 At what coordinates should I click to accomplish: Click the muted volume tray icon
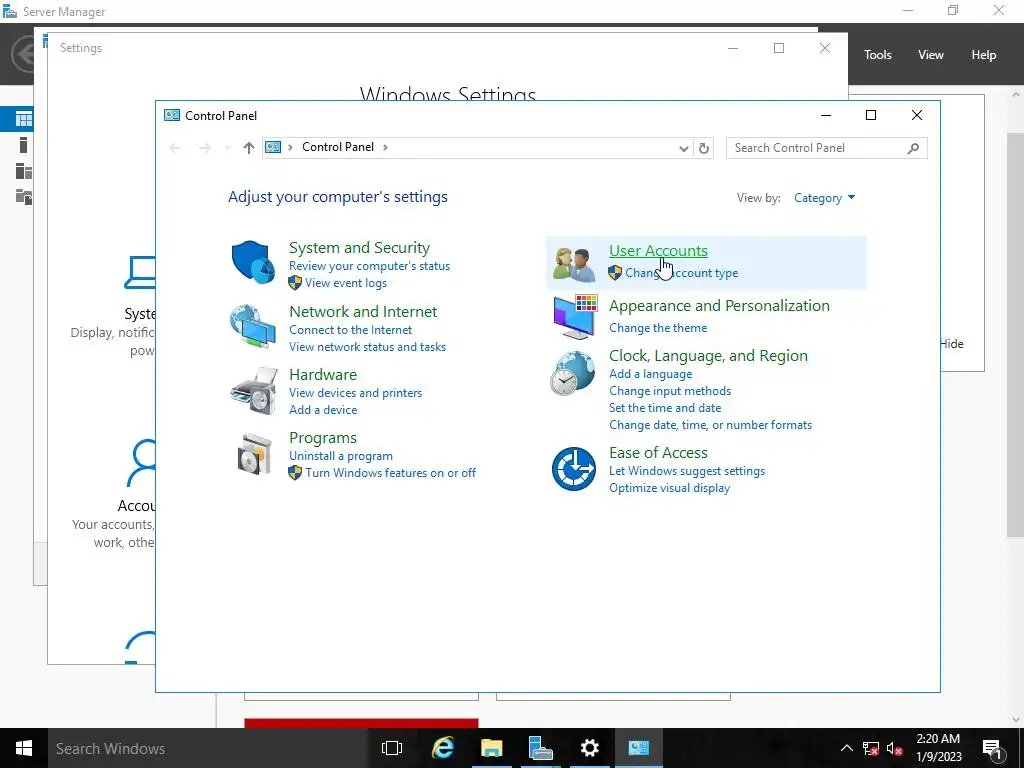click(895, 748)
